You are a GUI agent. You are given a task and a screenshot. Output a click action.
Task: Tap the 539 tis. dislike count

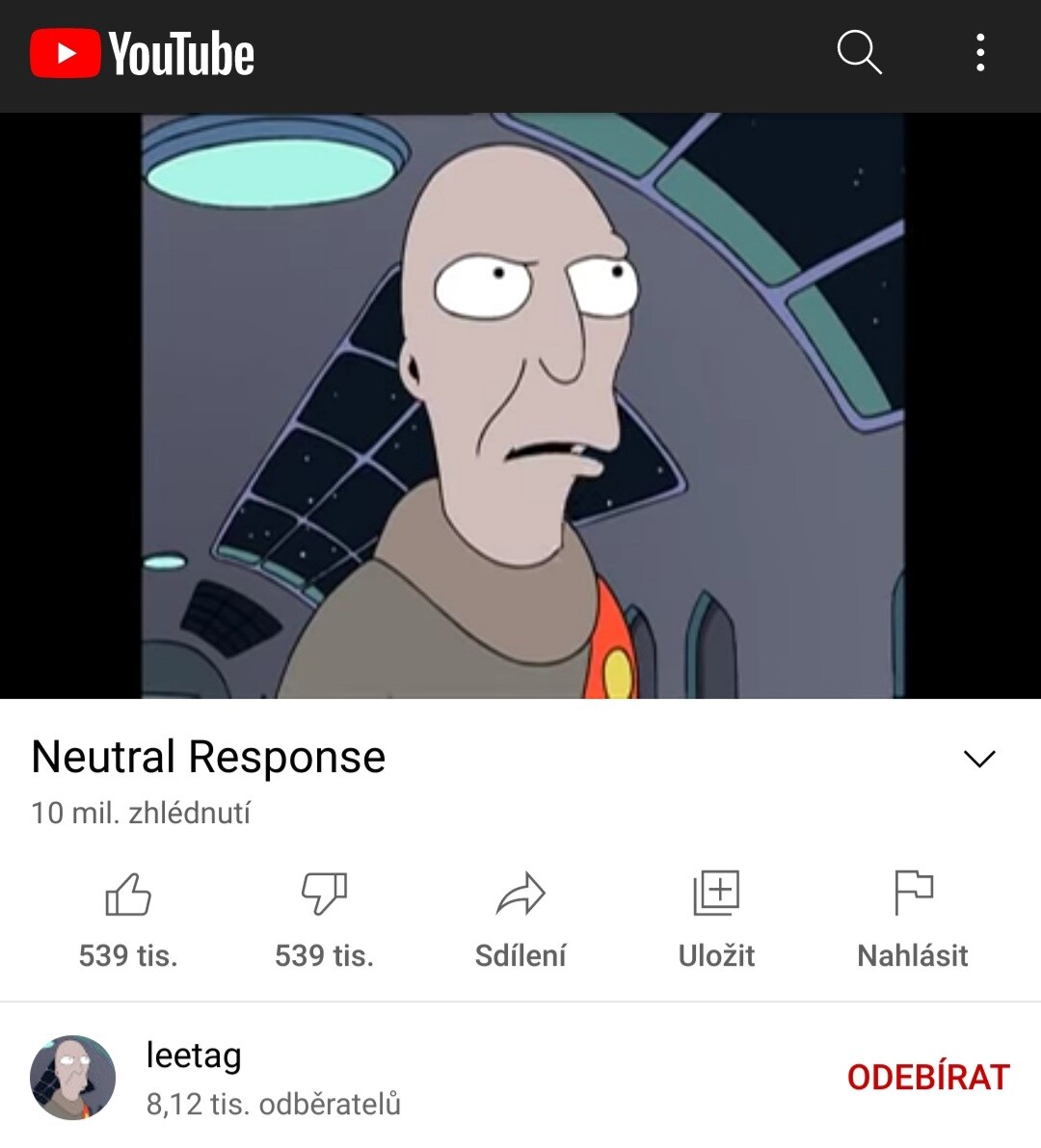pyautogui.click(x=324, y=955)
